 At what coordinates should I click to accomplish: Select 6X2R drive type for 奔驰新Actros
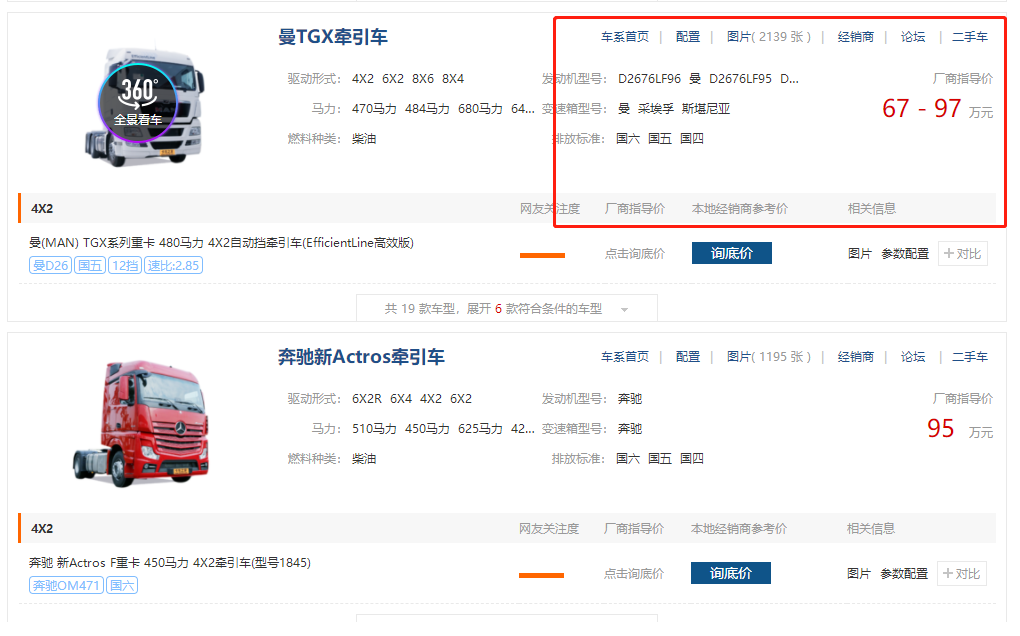click(367, 399)
